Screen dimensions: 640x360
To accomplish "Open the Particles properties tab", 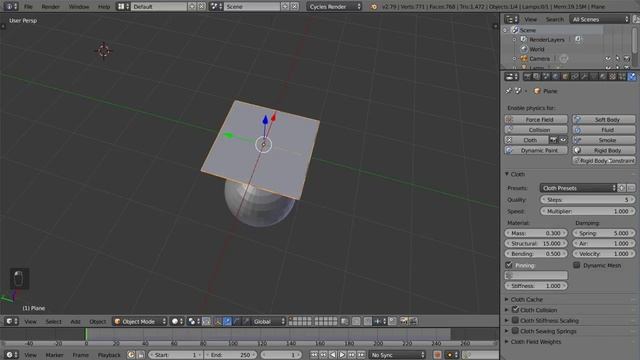I will coord(622,77).
